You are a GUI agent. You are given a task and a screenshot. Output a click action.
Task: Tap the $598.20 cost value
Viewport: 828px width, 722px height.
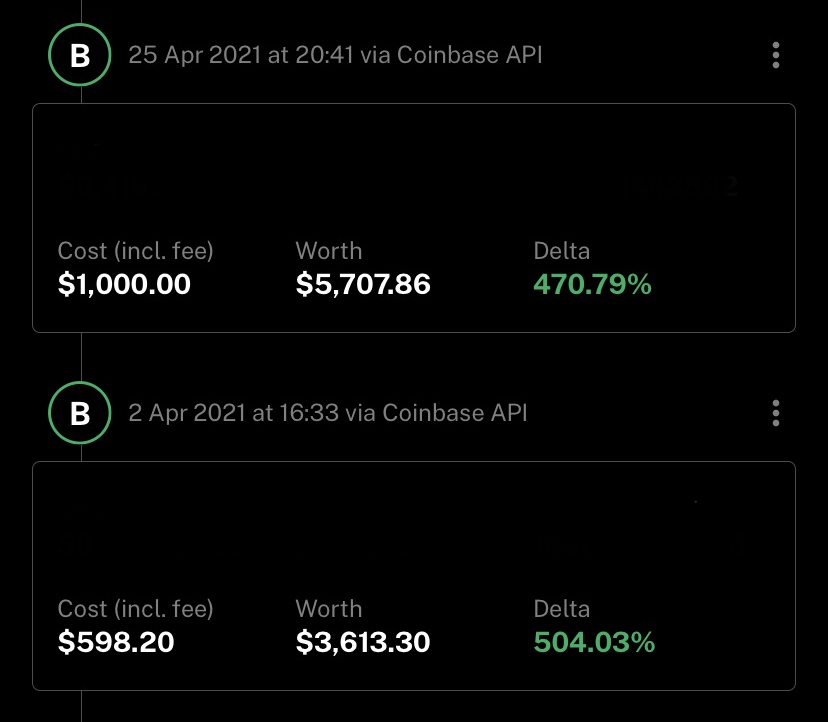[116, 642]
